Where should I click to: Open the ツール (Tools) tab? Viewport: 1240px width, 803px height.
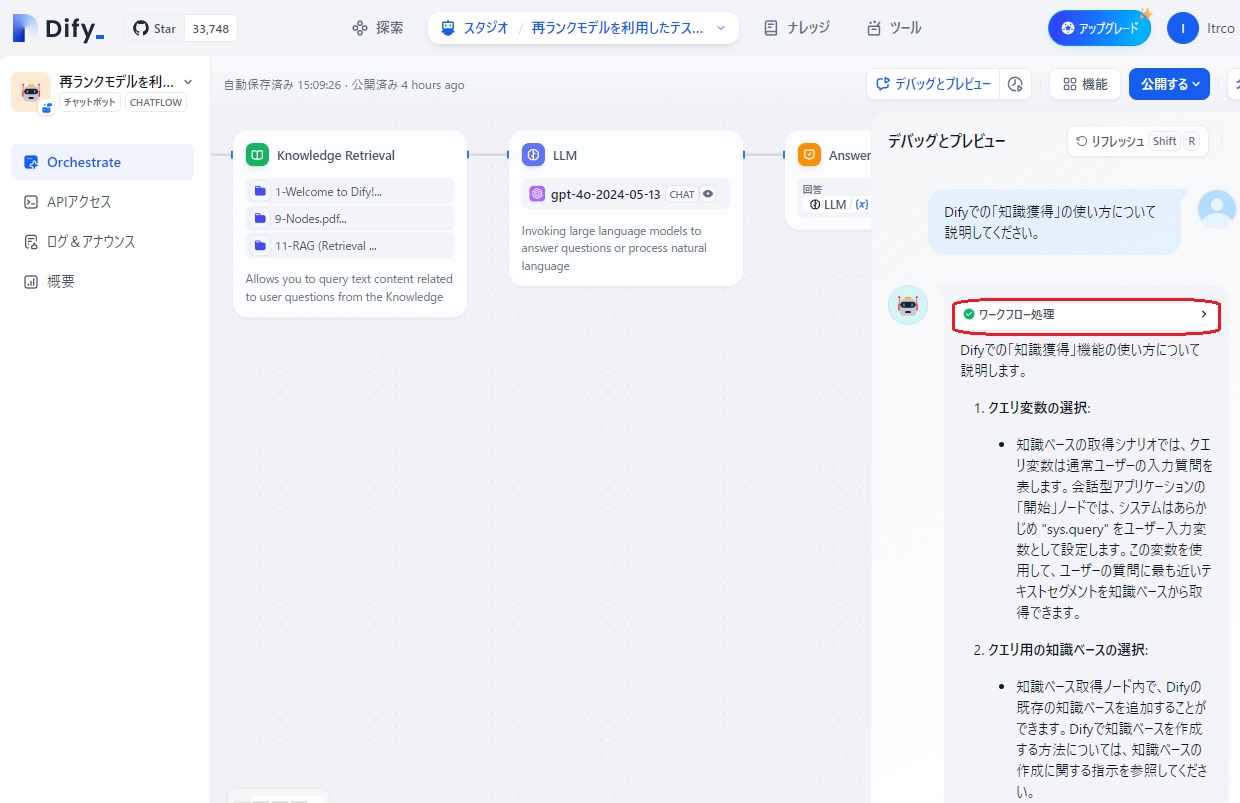[x=895, y=28]
